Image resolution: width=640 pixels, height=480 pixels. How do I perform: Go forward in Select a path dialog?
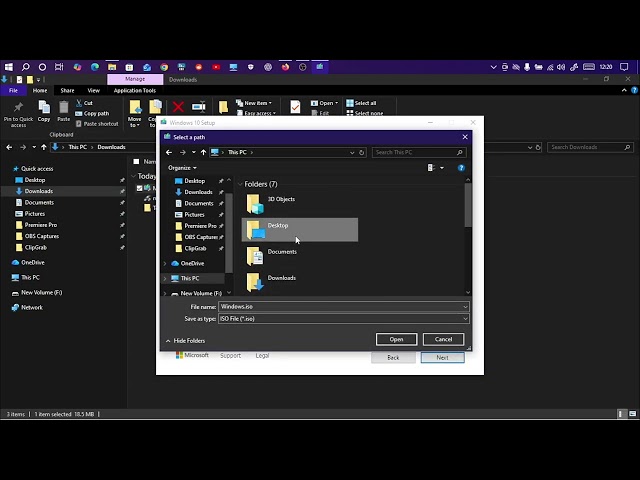pos(182,153)
